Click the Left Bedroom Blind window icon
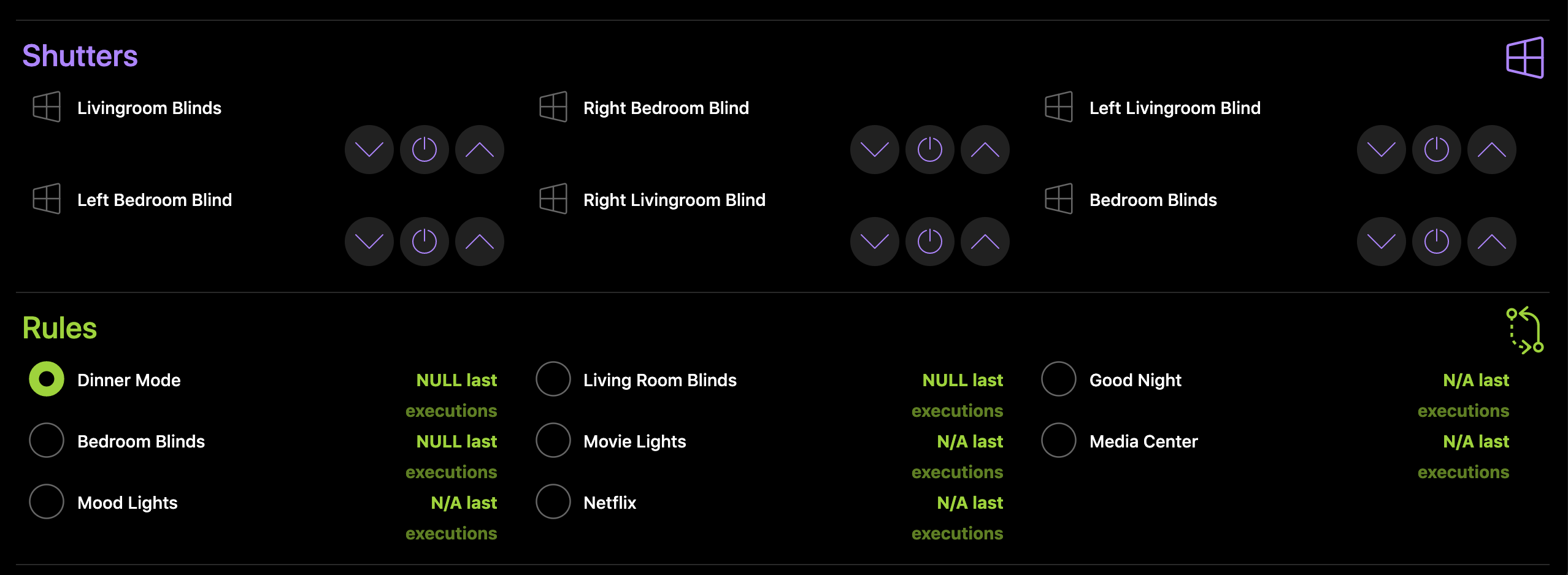Viewport: 1568px width, 575px height. (47, 199)
